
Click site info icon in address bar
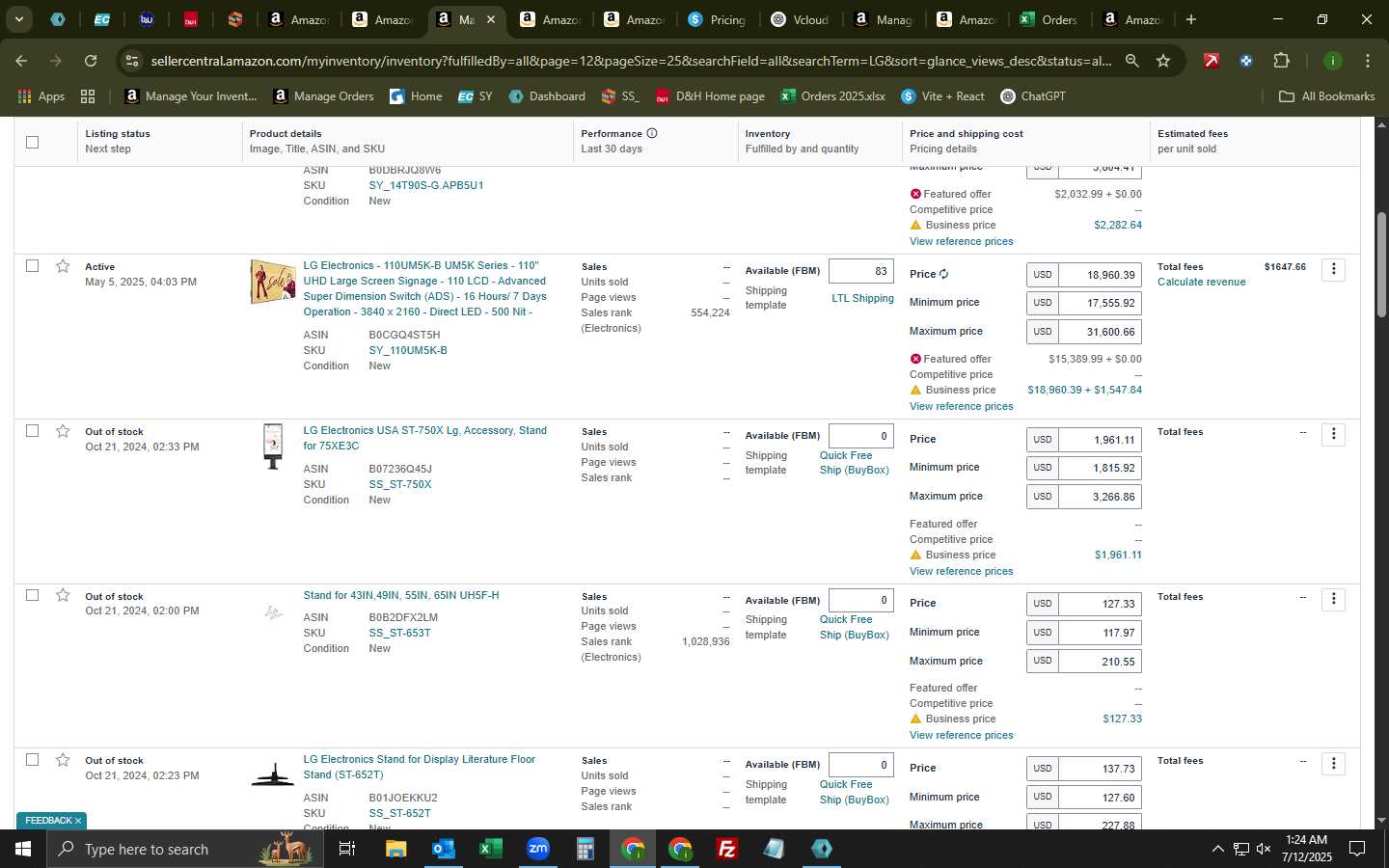click(132, 61)
